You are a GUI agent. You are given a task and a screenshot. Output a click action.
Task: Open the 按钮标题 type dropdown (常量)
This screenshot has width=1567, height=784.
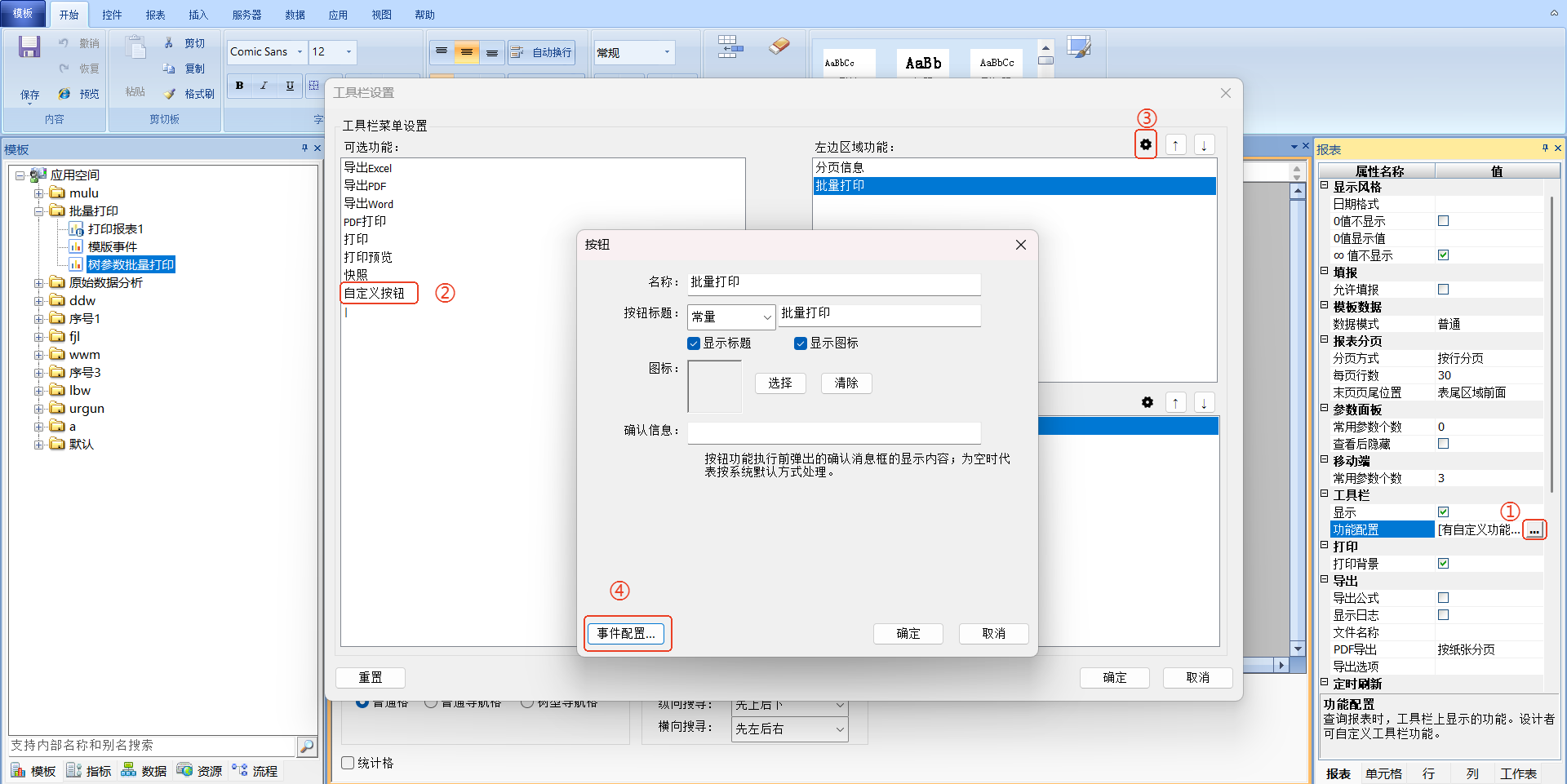[x=731, y=317]
